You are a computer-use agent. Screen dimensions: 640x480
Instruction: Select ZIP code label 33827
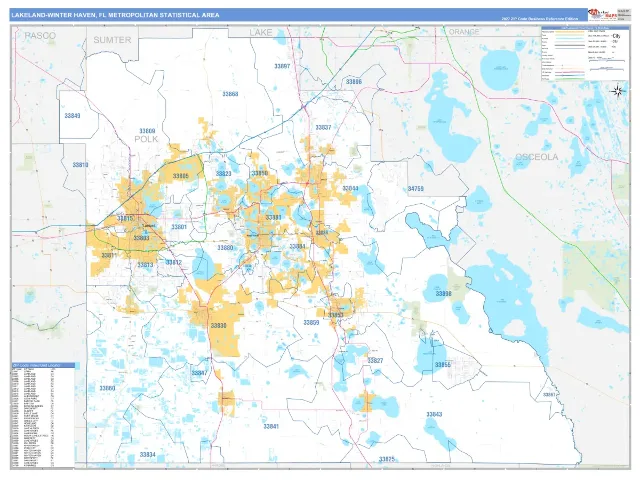(375, 360)
